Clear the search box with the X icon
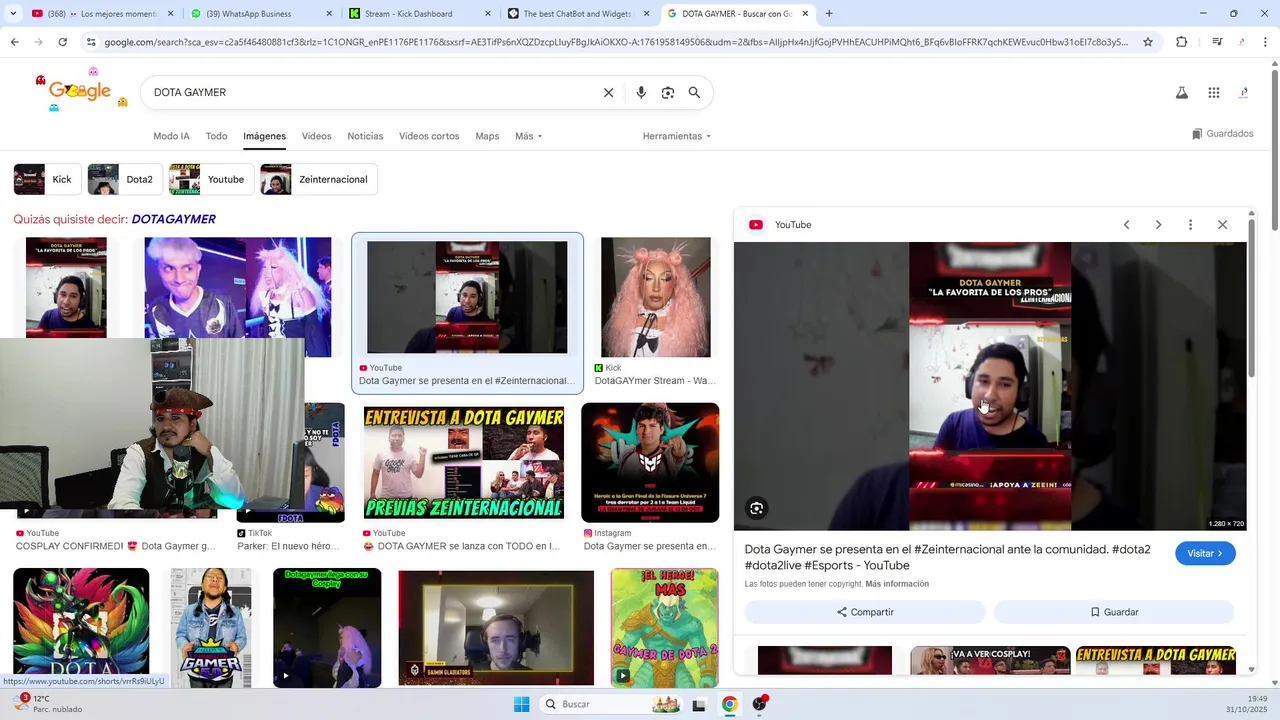This screenshot has height=720, width=1280. 608,92
